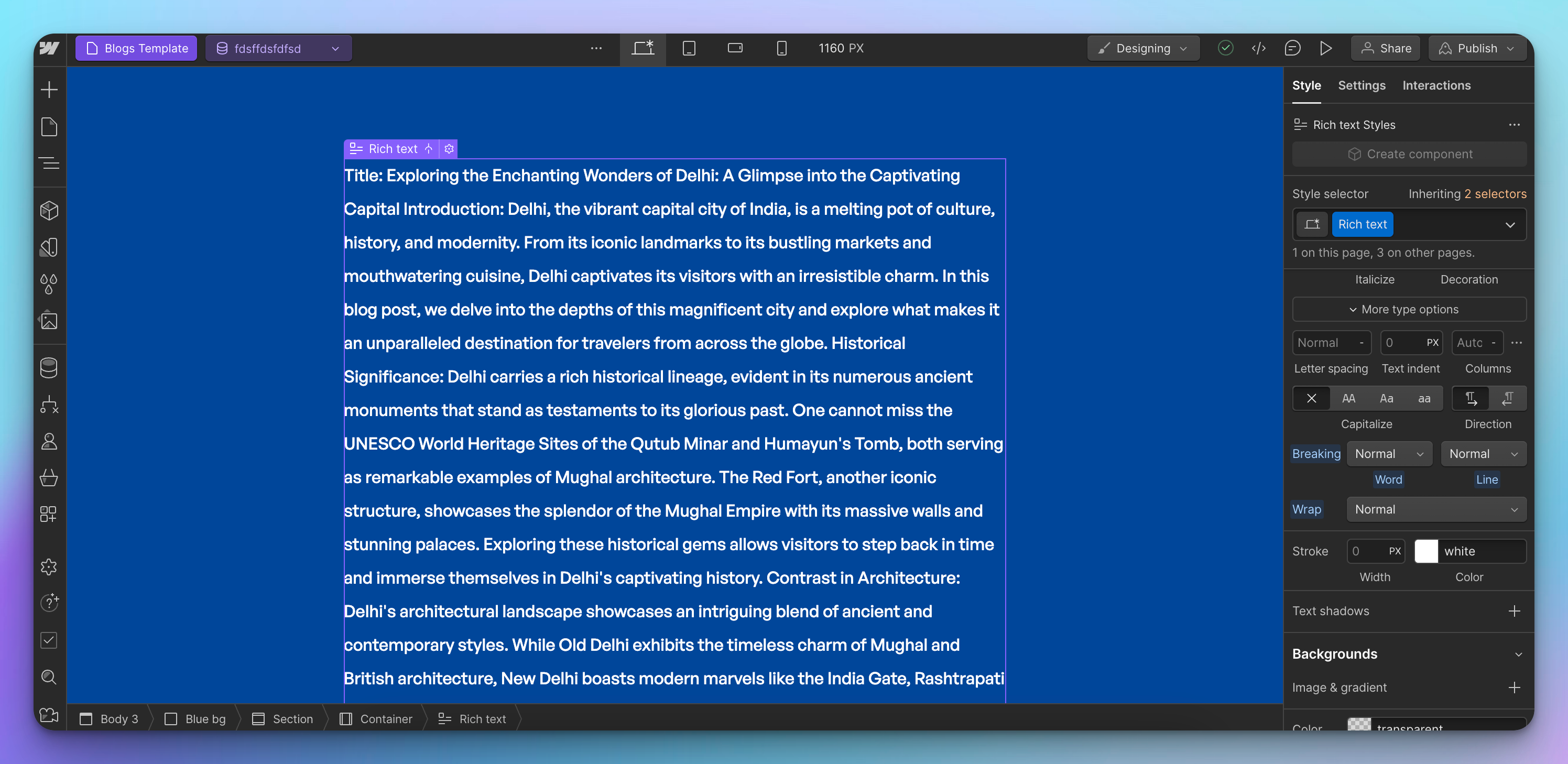Click the Text indent input field

pos(1410,343)
